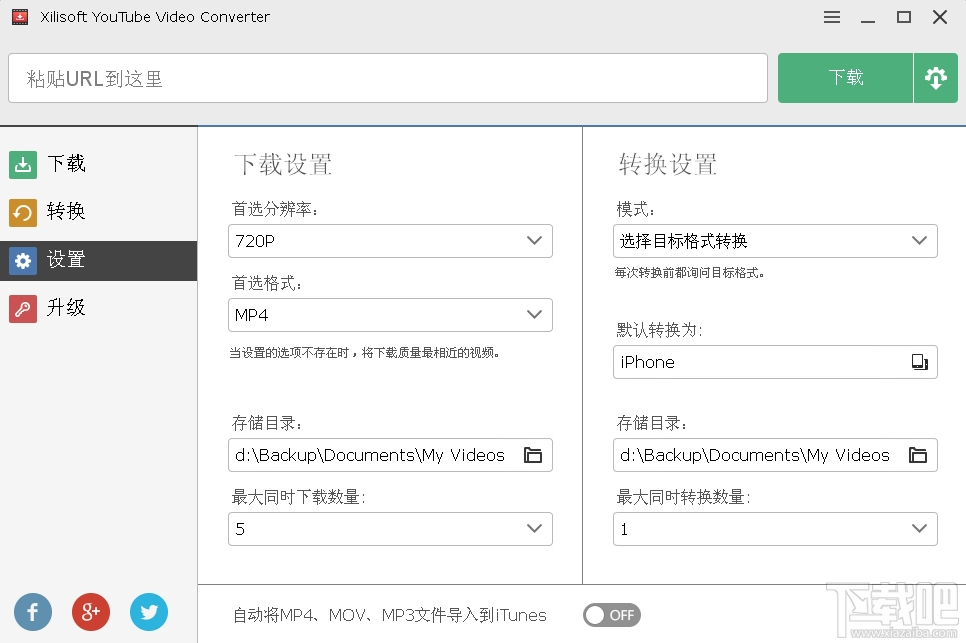Browse folder for conversion storage directory

918,455
